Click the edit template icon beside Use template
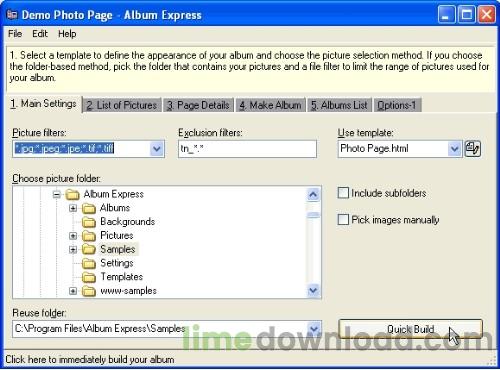Screen dimensions: 500x370 pyautogui.click(x=472, y=149)
